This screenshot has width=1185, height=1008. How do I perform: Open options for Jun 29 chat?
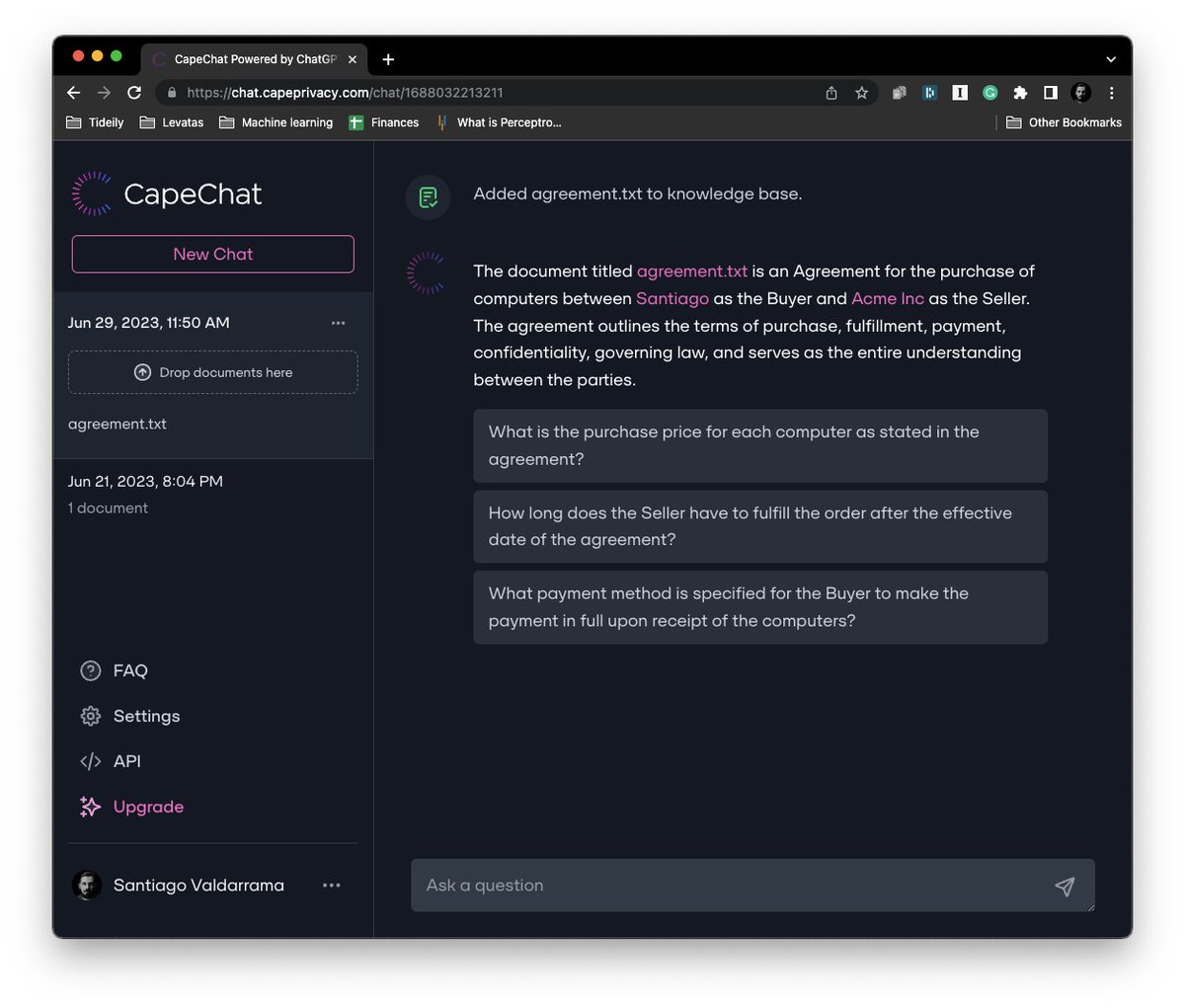coord(338,323)
